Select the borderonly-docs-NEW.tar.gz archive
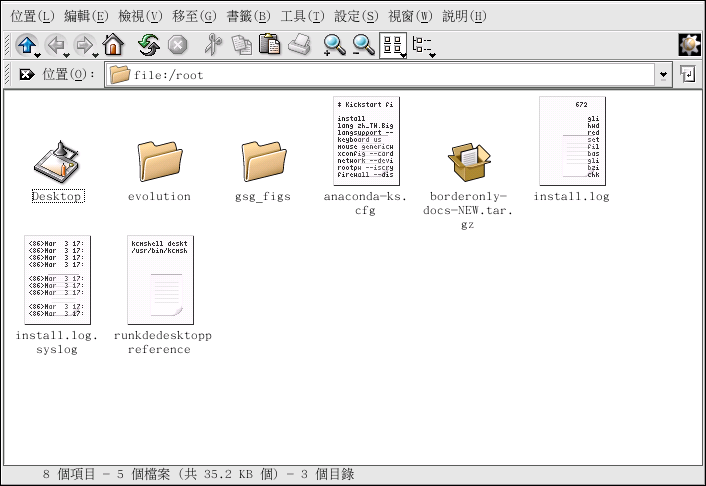Screen dimensions: 706x486 coord(468,161)
